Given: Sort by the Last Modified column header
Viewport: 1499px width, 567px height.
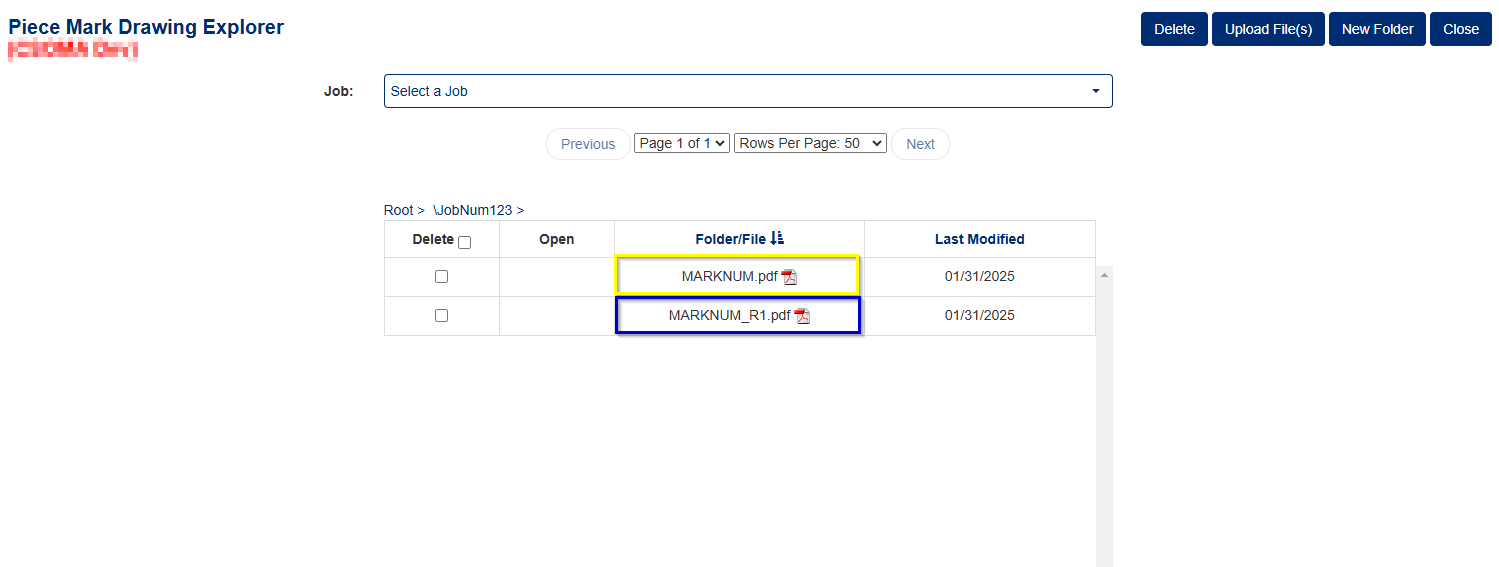Looking at the screenshot, I should tap(979, 239).
